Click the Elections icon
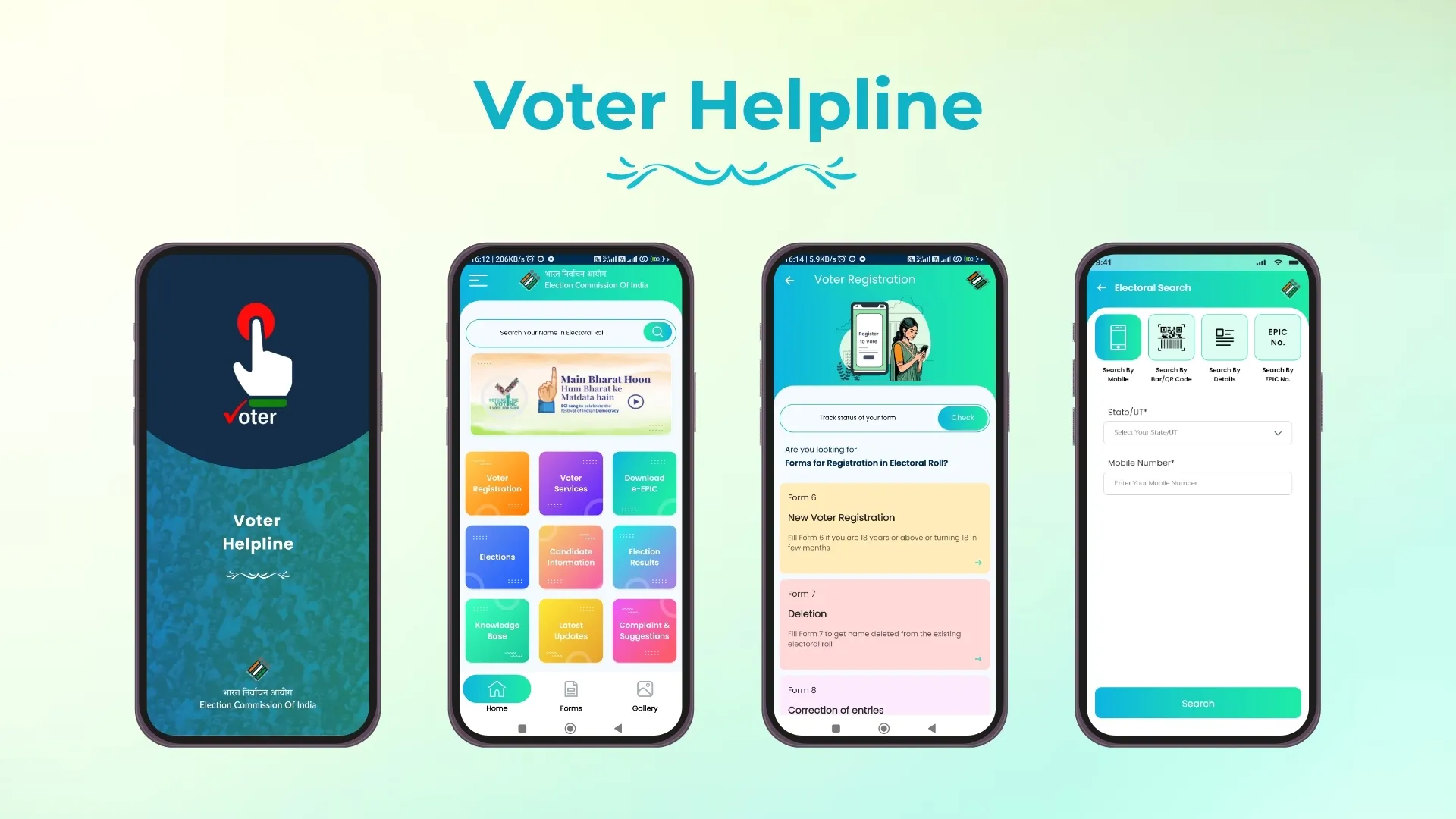 (497, 557)
